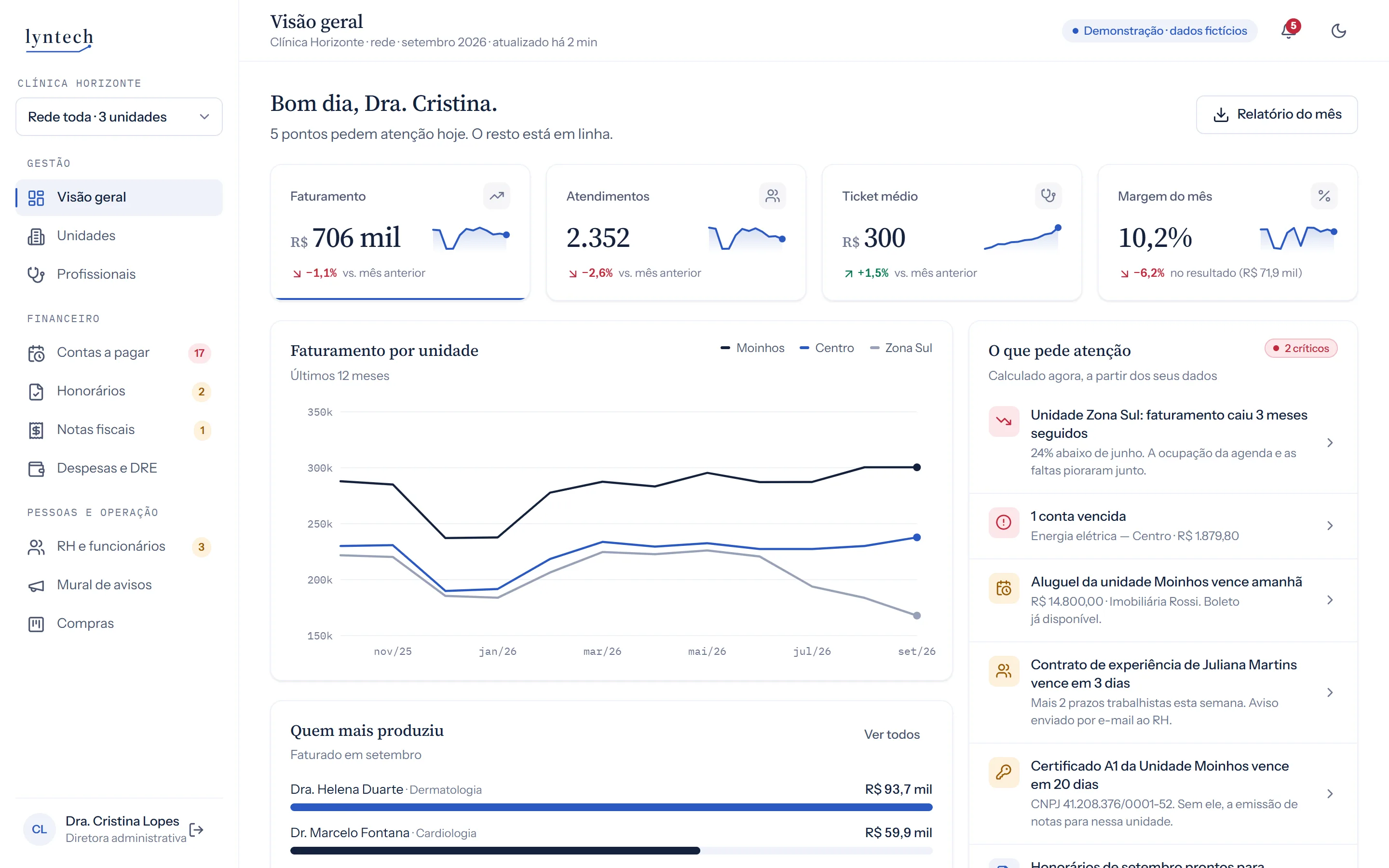The image size is (1389, 868).
Task: Click Dra. Helena Duarte's production bar
Action: [611, 807]
